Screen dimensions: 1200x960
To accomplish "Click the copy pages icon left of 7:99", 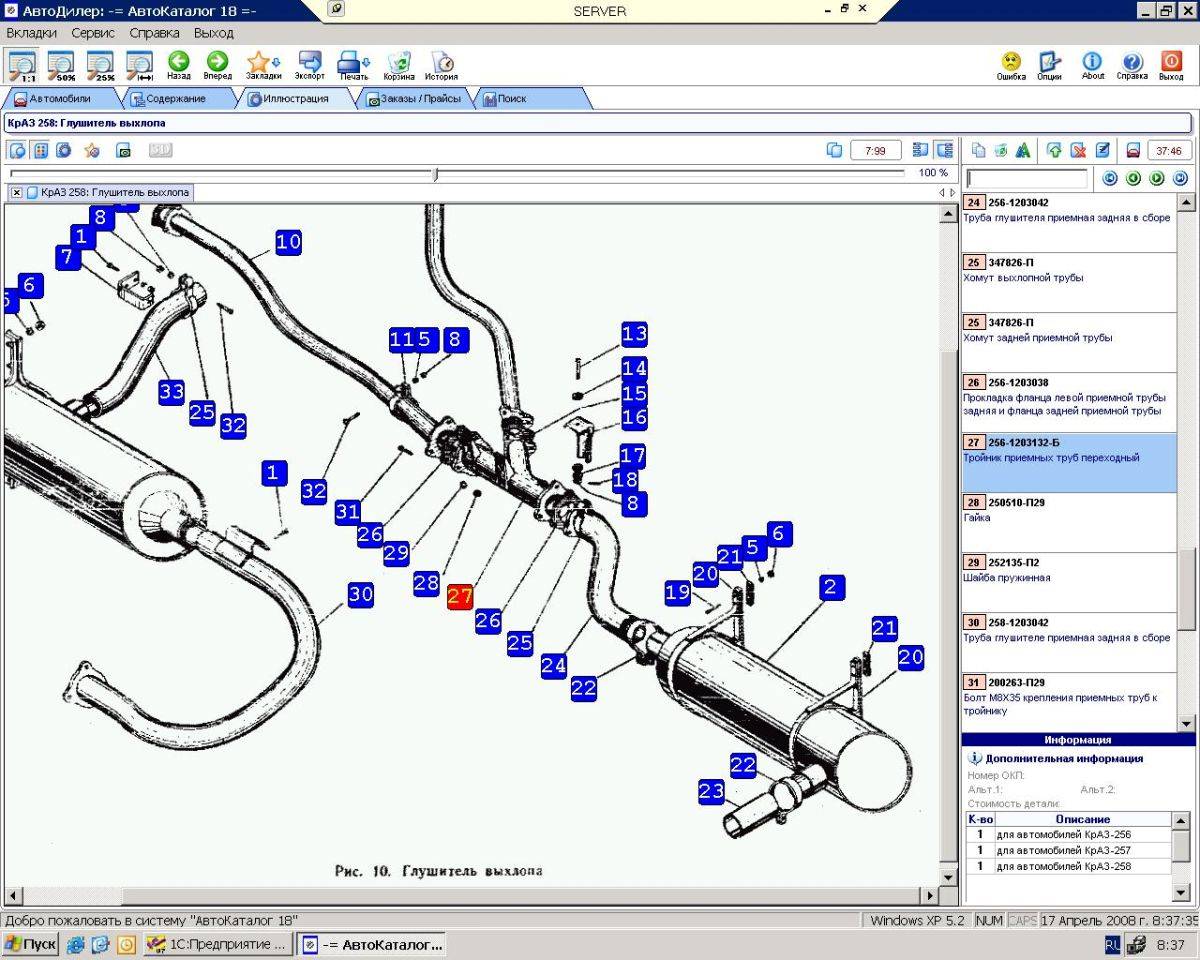I will 835,150.
